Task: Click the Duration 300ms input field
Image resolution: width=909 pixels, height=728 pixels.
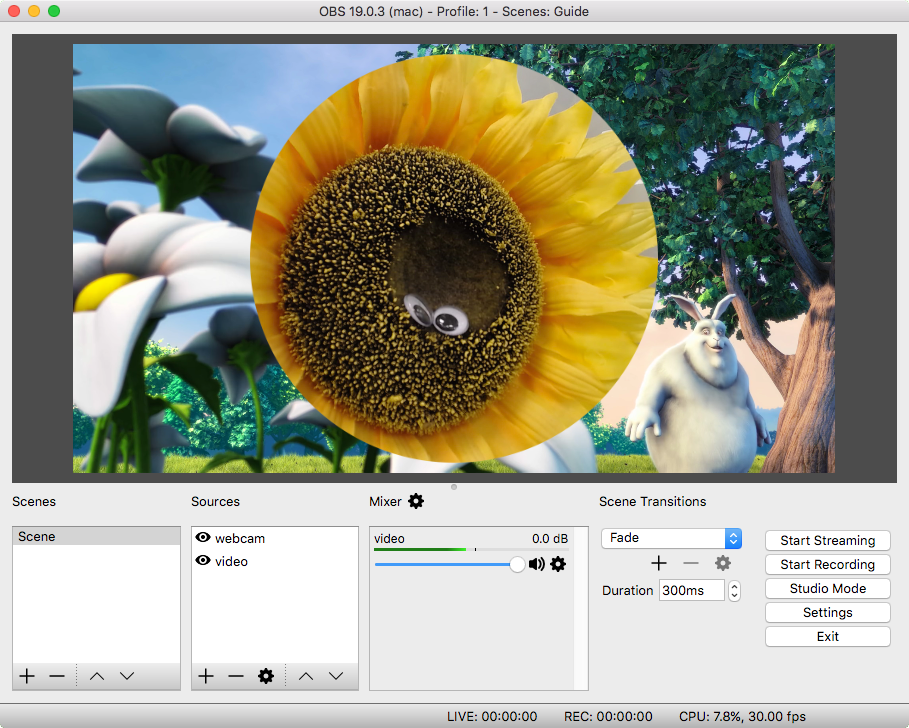Action: [692, 591]
